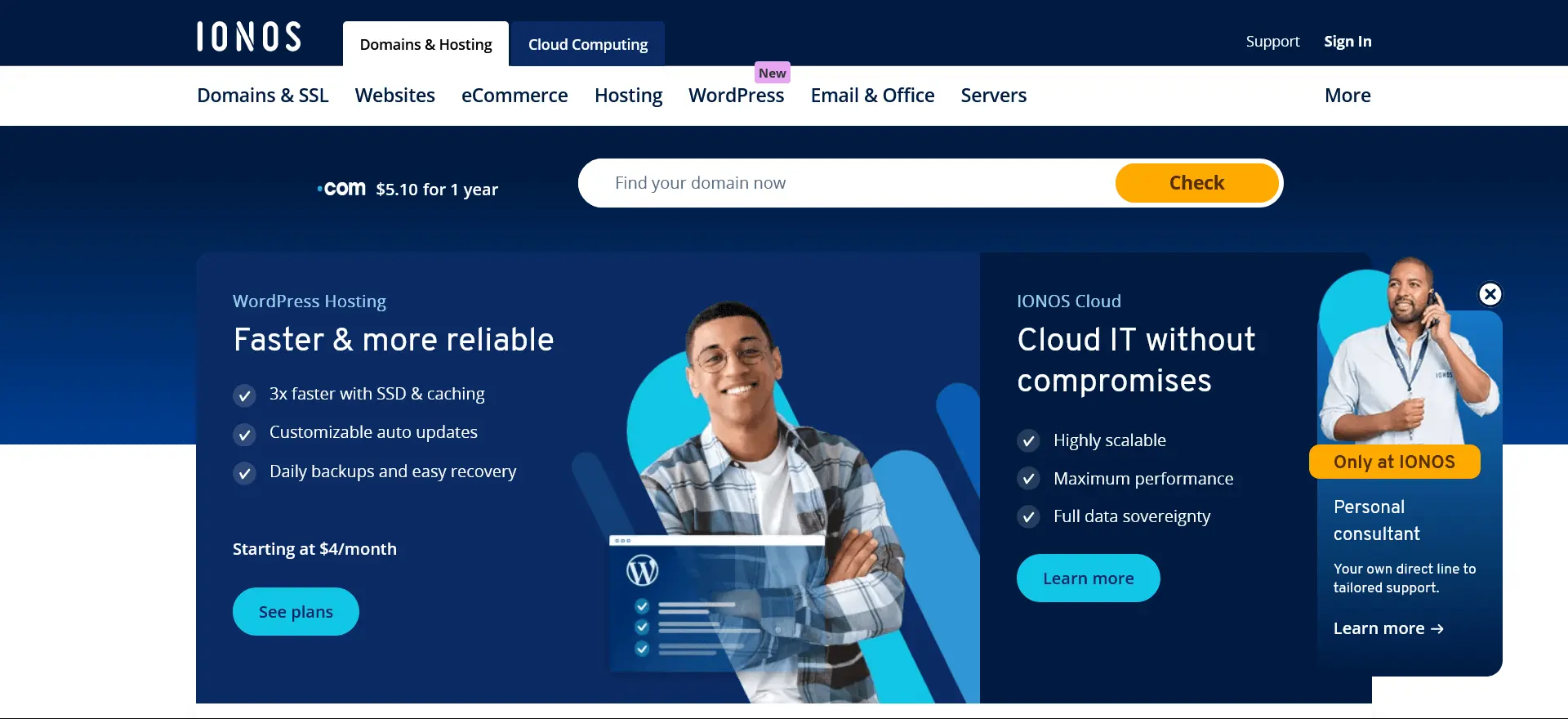The image size is (1568, 719).
Task: Click the 'Only at IONOS' badge
Action: coord(1394,462)
